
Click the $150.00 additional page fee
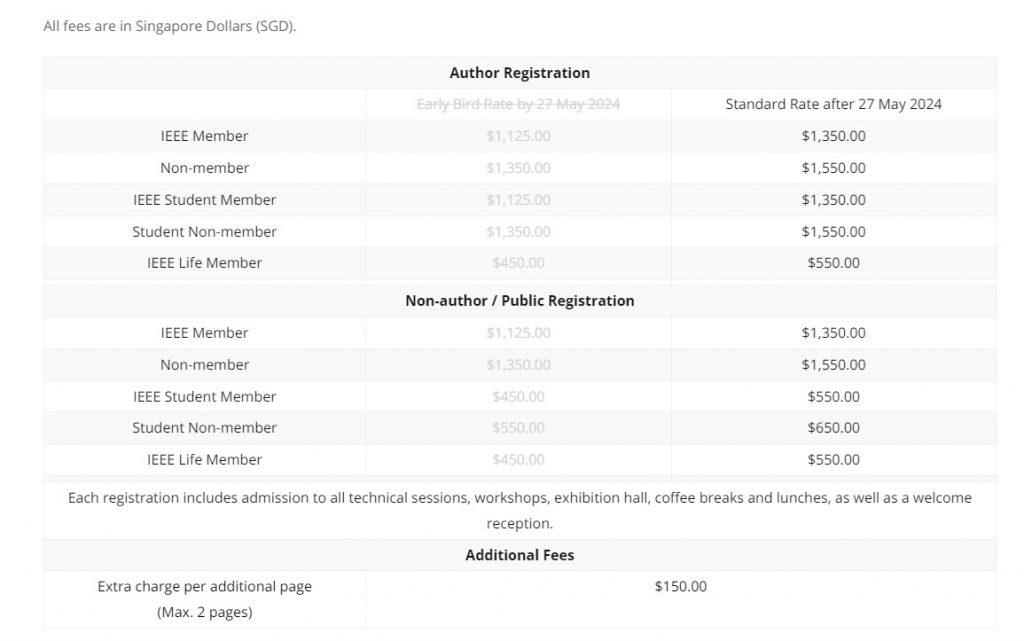click(x=680, y=586)
